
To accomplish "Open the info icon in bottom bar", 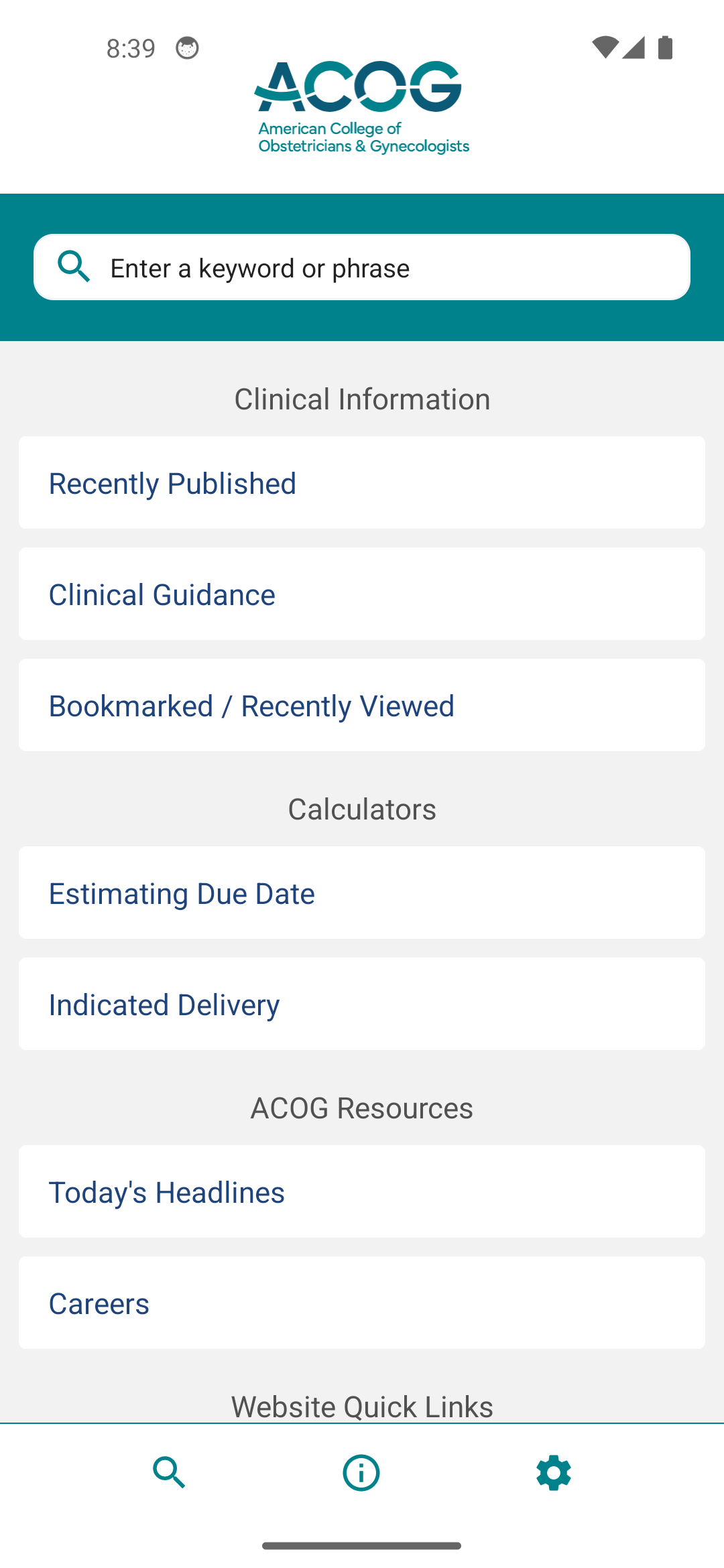I will tap(361, 1473).
